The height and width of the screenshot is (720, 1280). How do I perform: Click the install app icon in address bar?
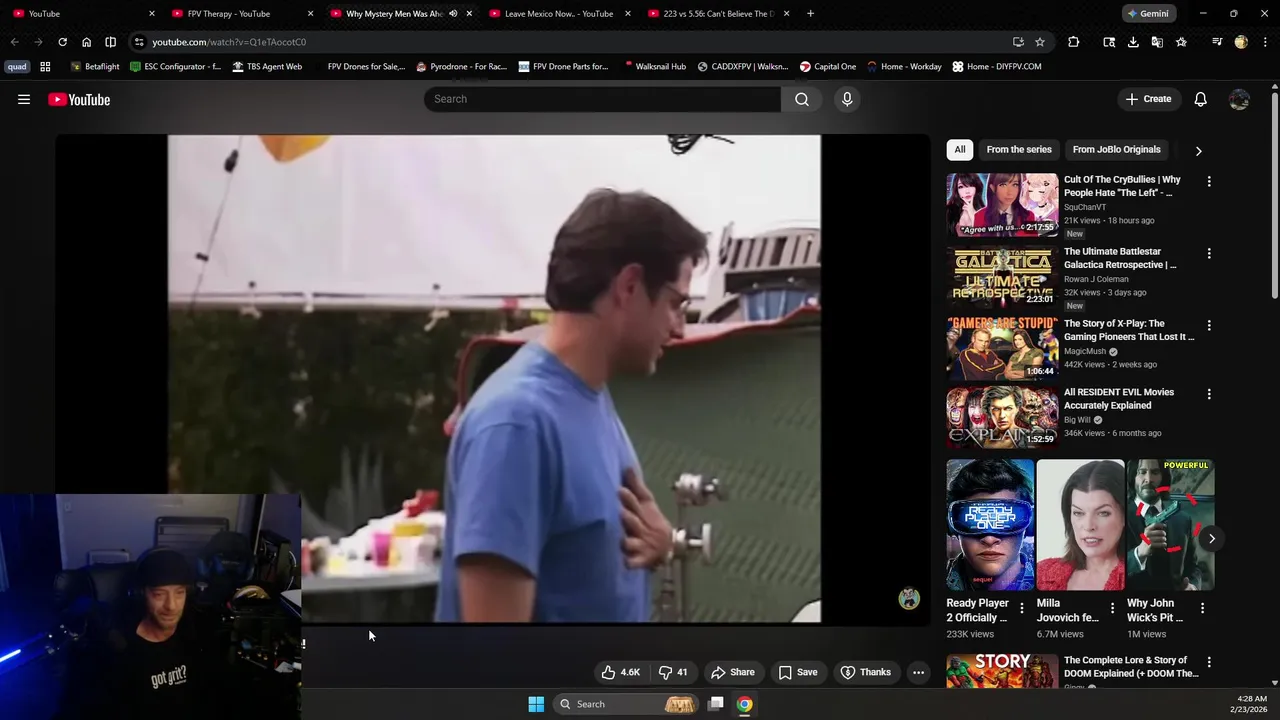coord(1018,42)
